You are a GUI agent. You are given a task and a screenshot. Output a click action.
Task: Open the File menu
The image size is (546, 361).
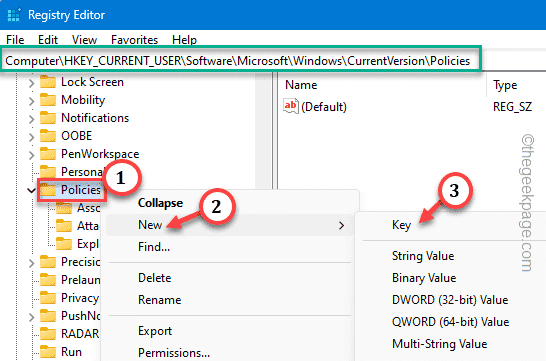pyautogui.click(x=15, y=40)
